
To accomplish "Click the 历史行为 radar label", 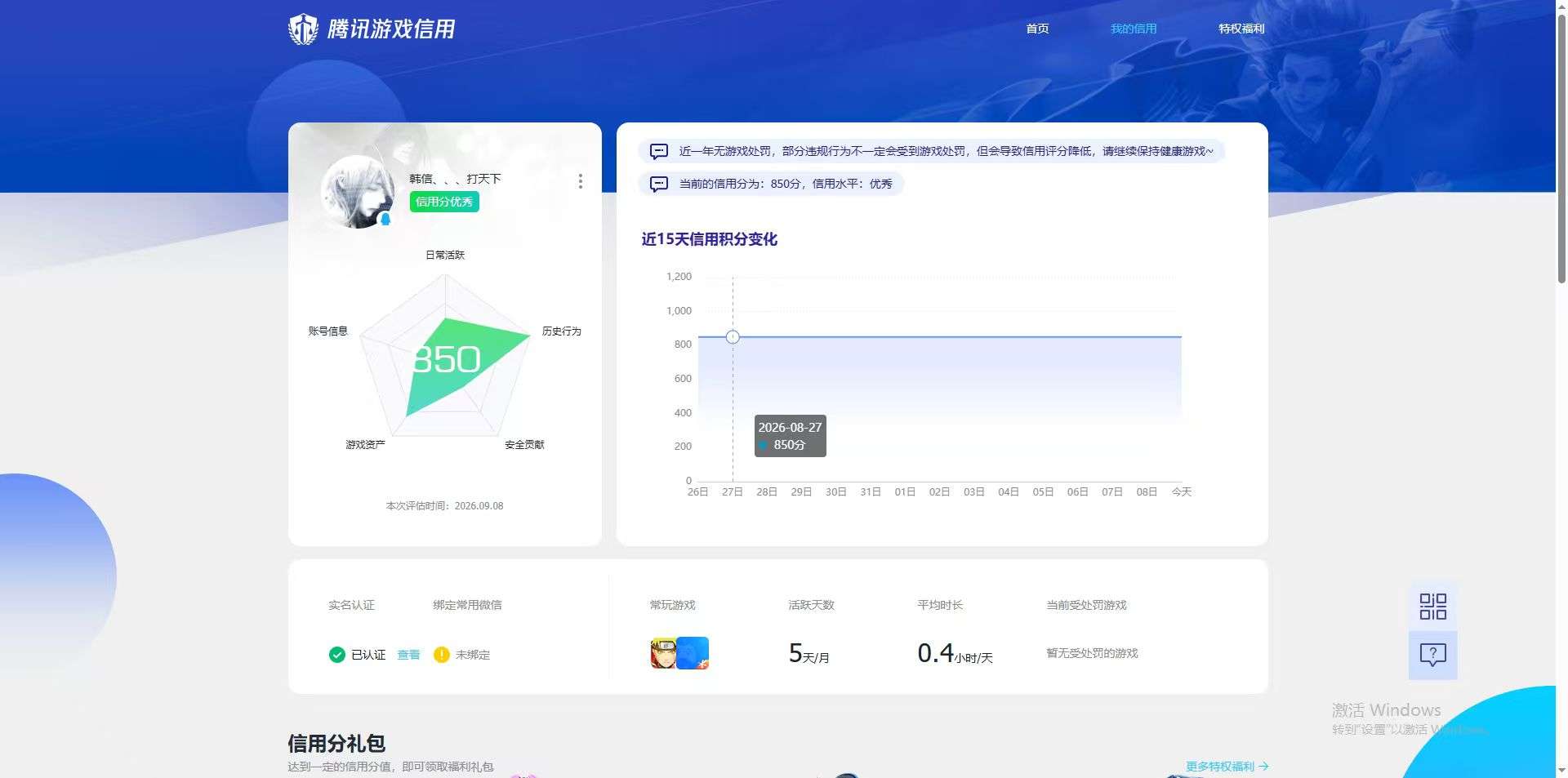I will [x=562, y=331].
